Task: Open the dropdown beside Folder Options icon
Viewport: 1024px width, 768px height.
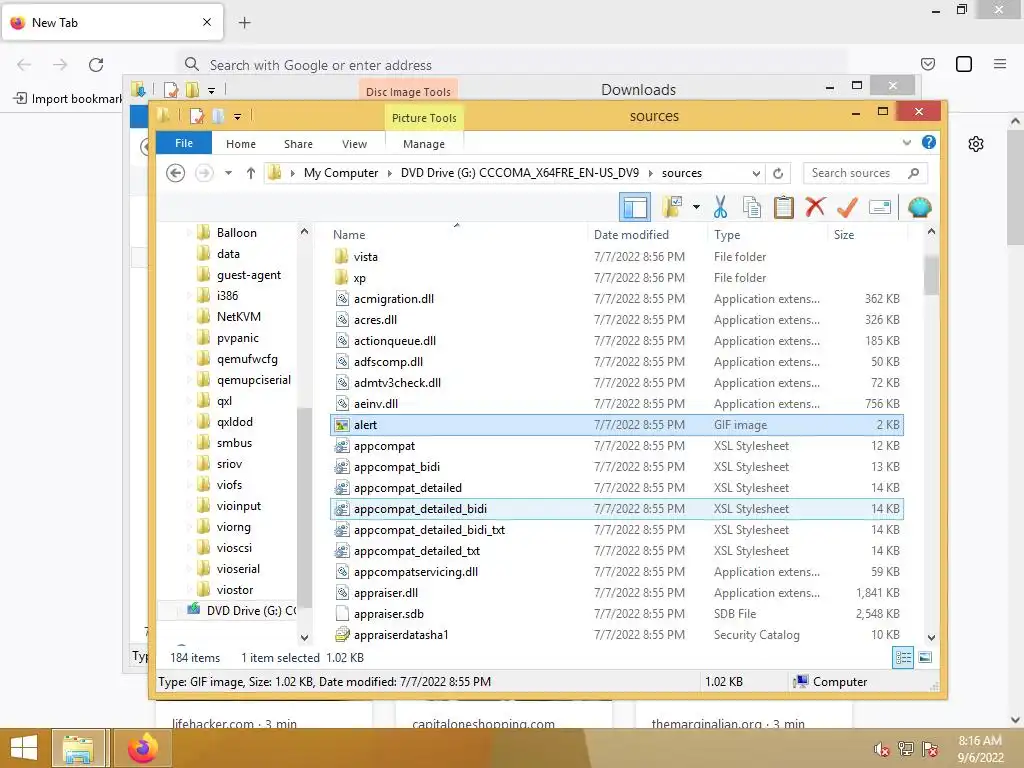Action: (696, 208)
